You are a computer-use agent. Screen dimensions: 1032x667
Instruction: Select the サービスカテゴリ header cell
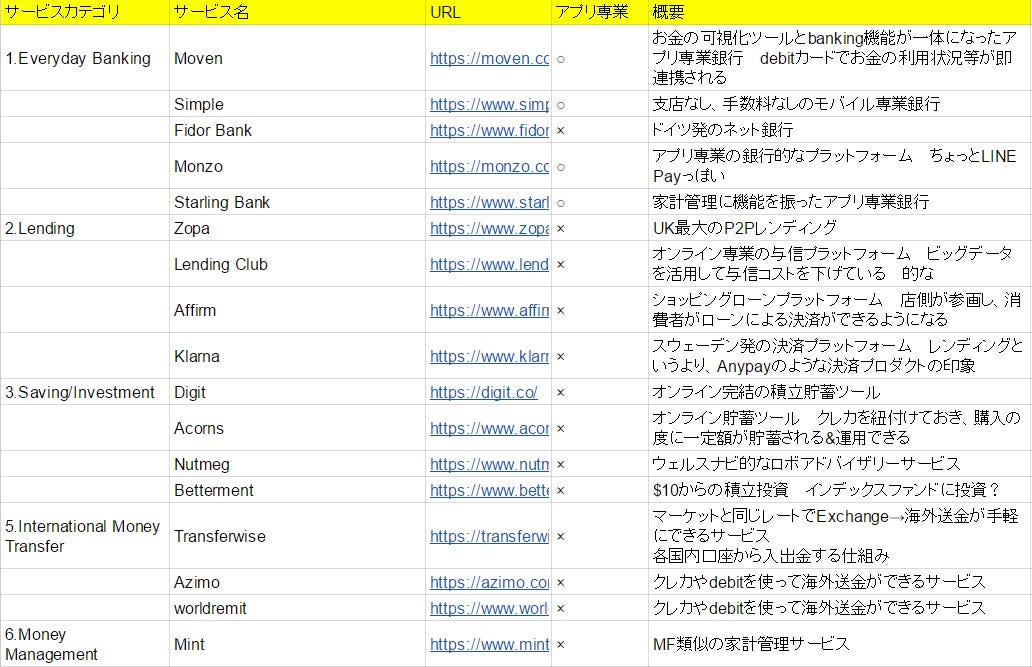click(x=85, y=13)
